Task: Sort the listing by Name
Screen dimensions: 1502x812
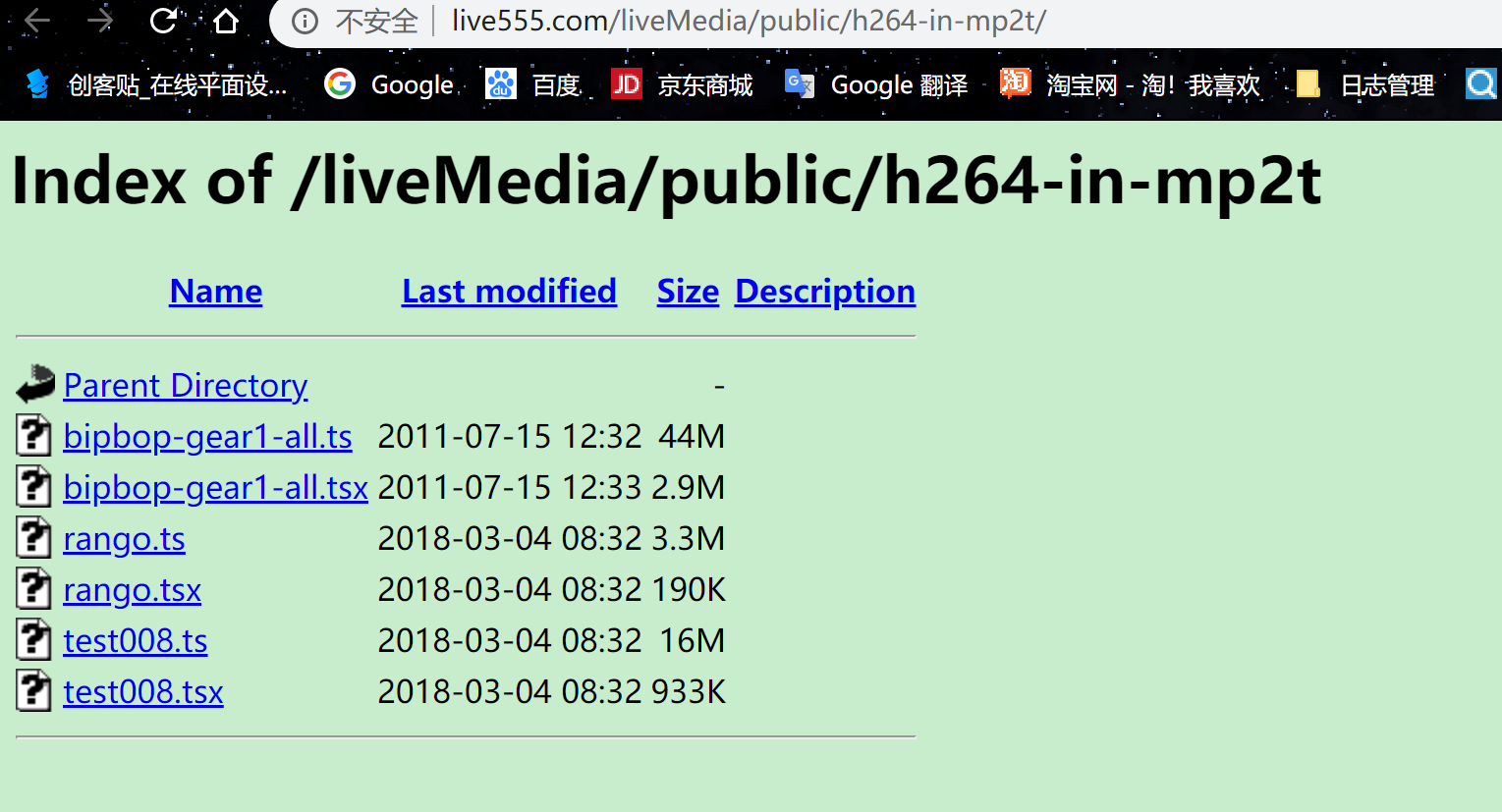Action: (x=215, y=291)
